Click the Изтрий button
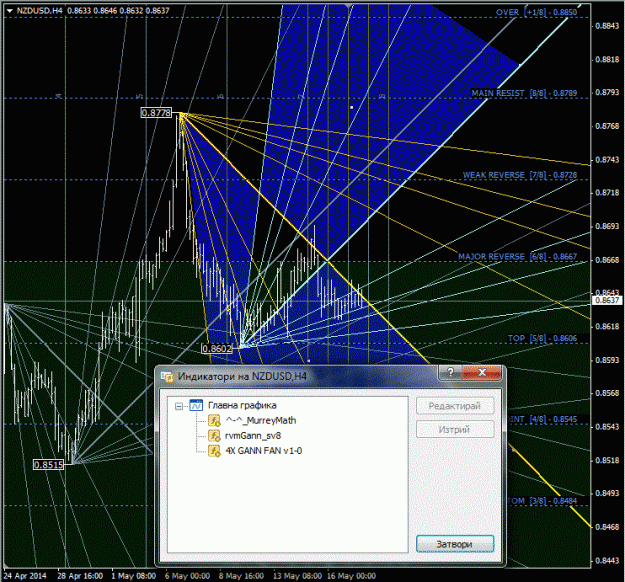 click(455, 429)
